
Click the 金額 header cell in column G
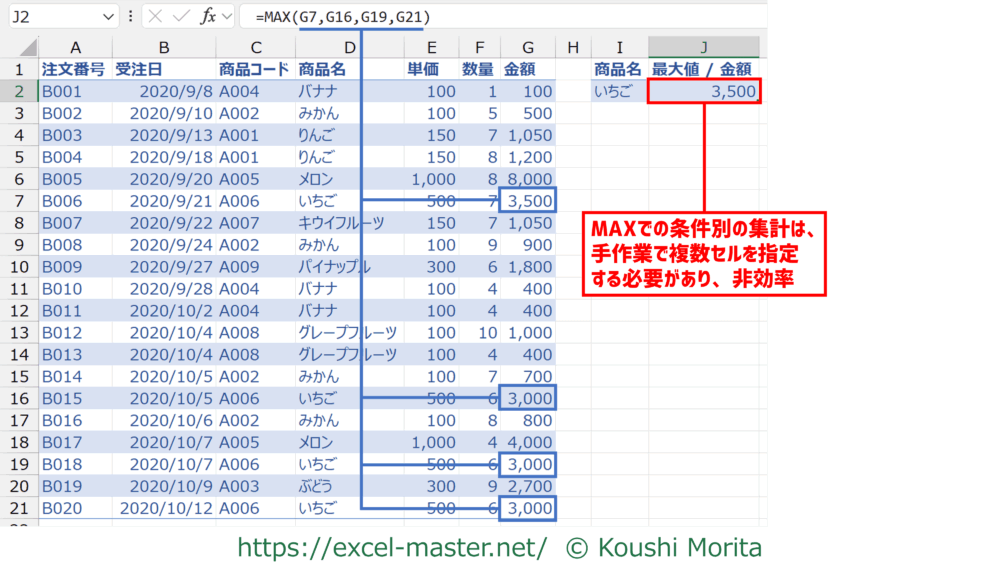[x=527, y=70]
